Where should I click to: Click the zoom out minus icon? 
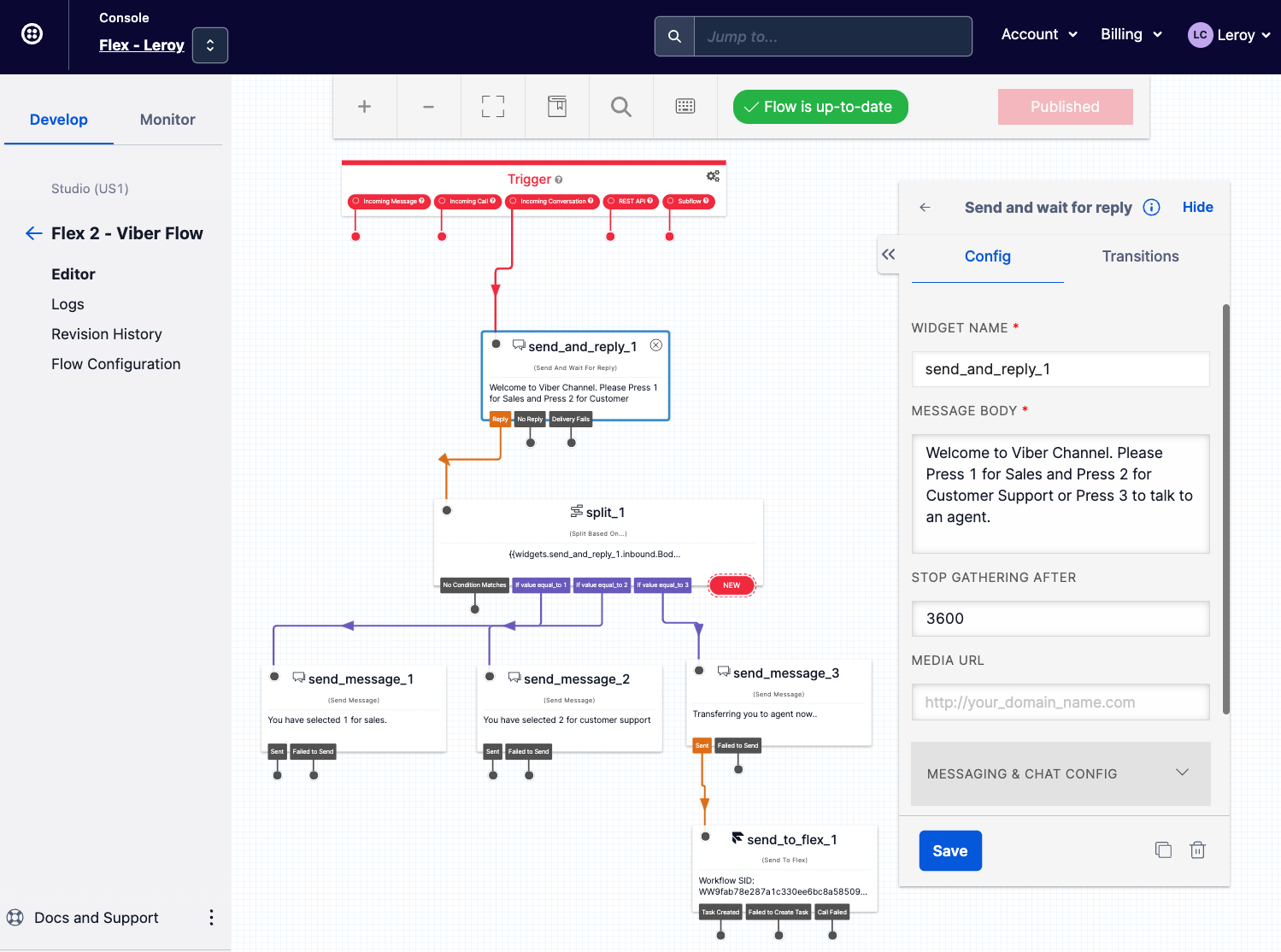428,107
